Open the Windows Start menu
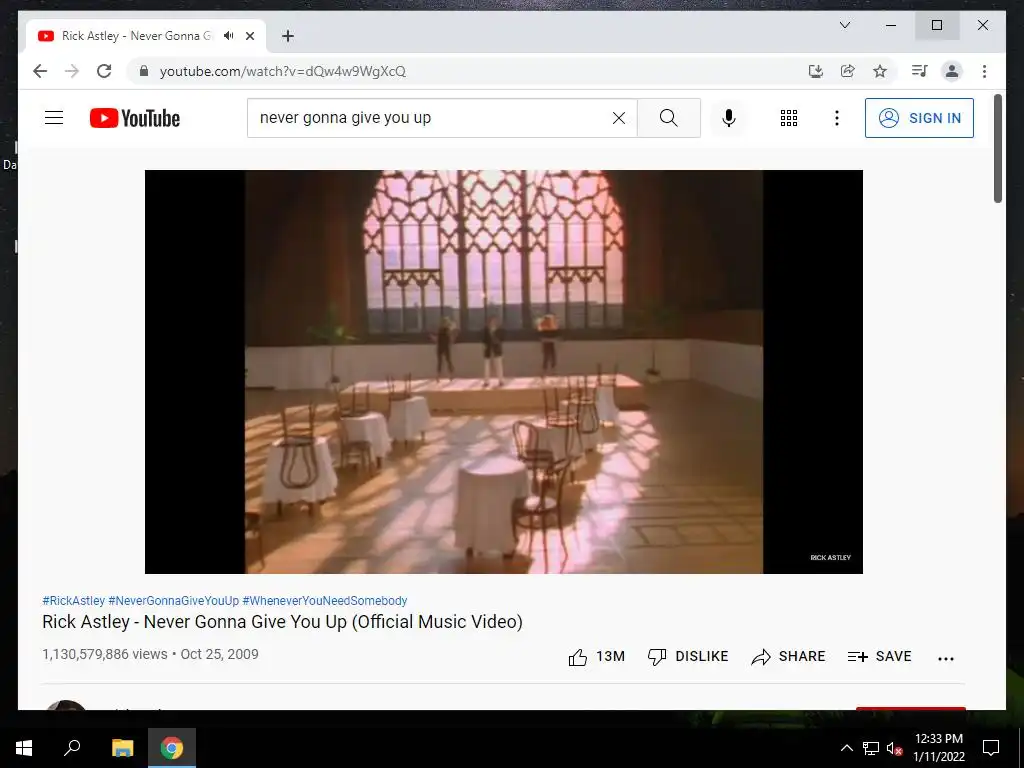 click(x=24, y=748)
